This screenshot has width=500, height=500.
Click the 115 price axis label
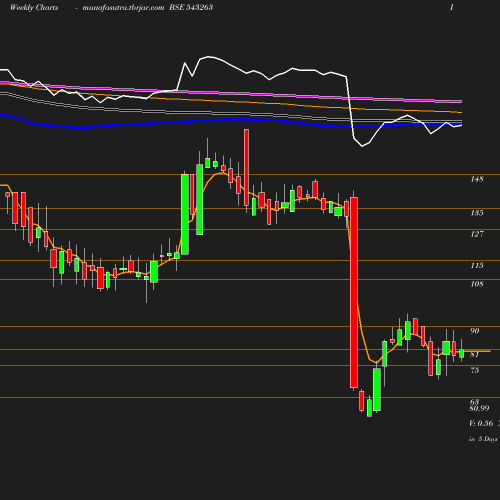point(477,265)
